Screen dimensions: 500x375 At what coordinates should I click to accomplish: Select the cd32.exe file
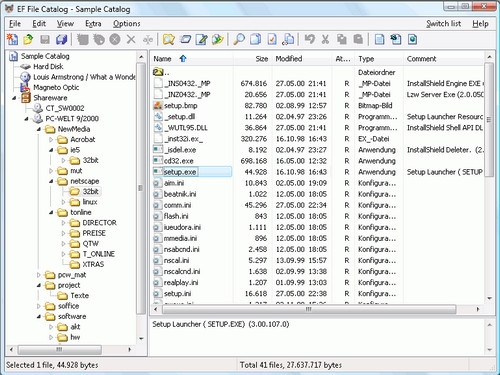click(178, 161)
